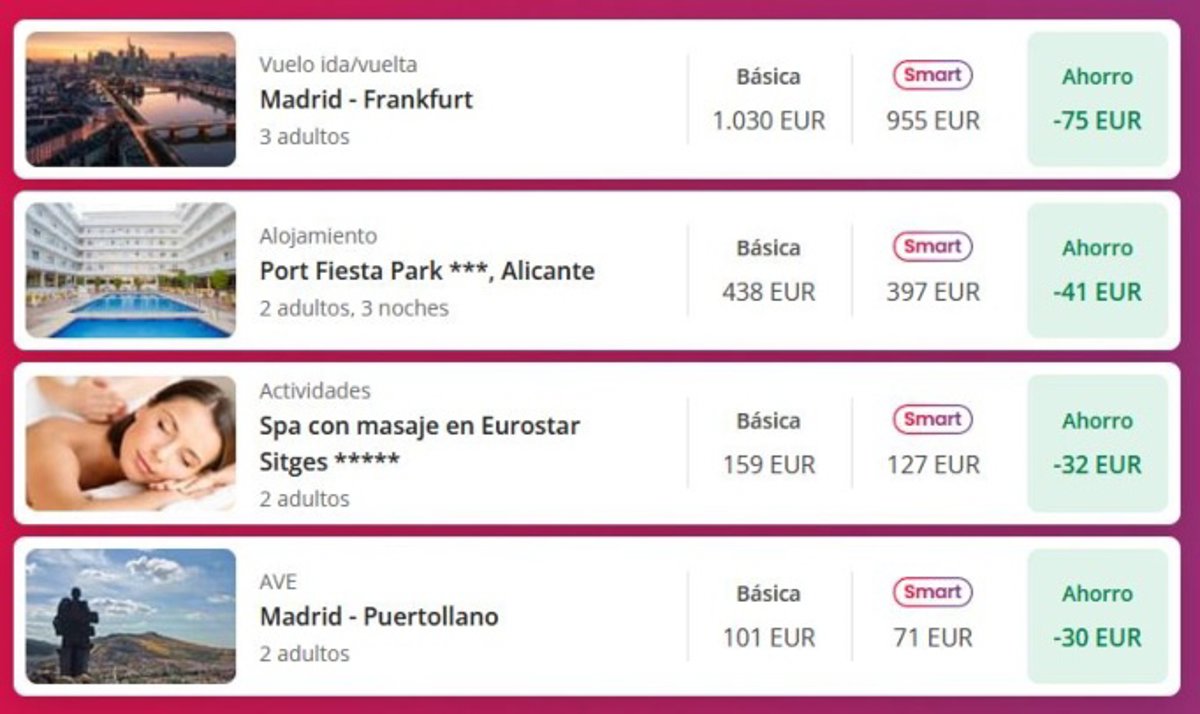Open the hotel pool thumbnail image
Viewport: 1200px width, 714px height.
click(131, 271)
